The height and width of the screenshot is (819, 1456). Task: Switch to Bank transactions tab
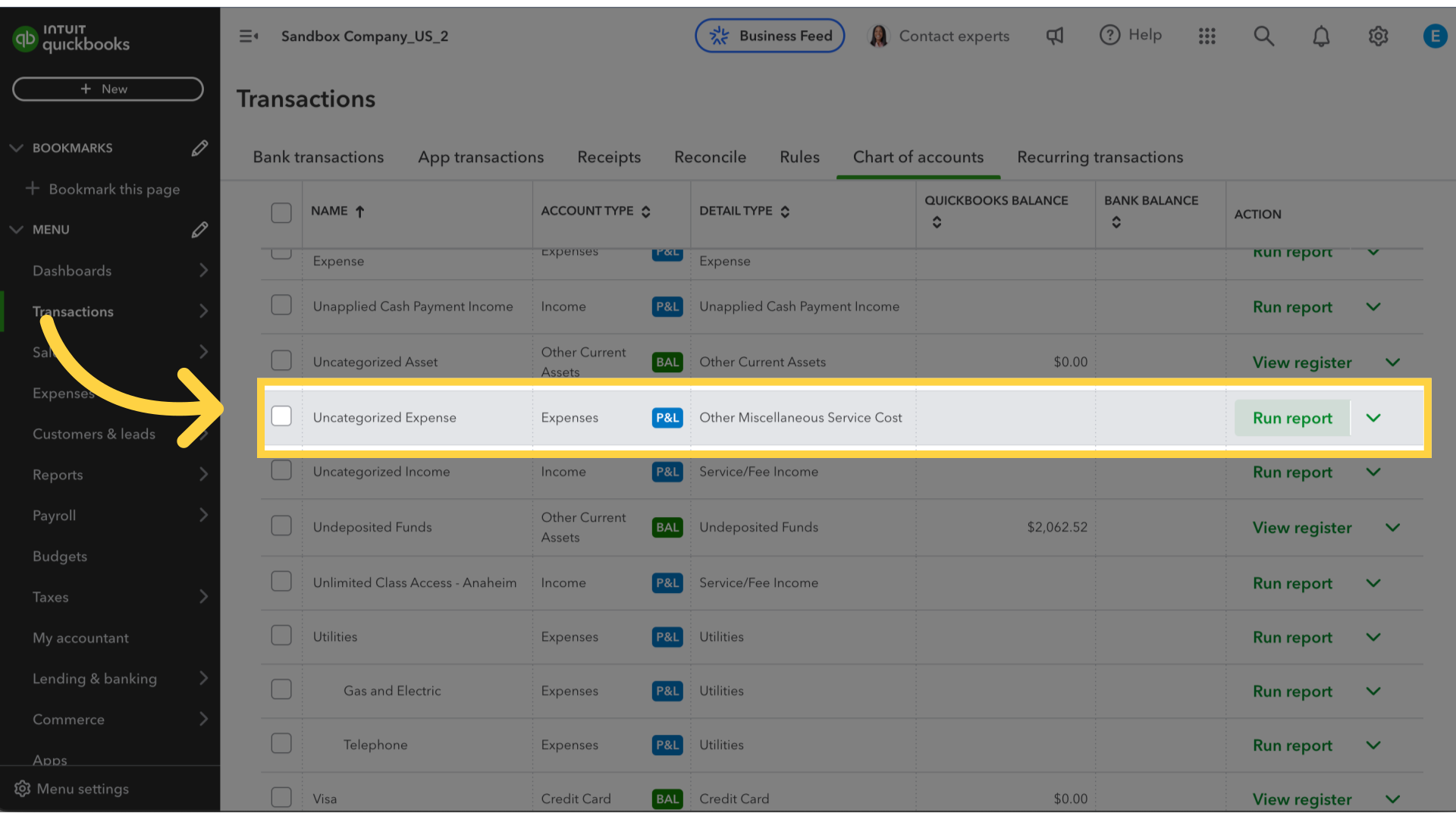318,157
